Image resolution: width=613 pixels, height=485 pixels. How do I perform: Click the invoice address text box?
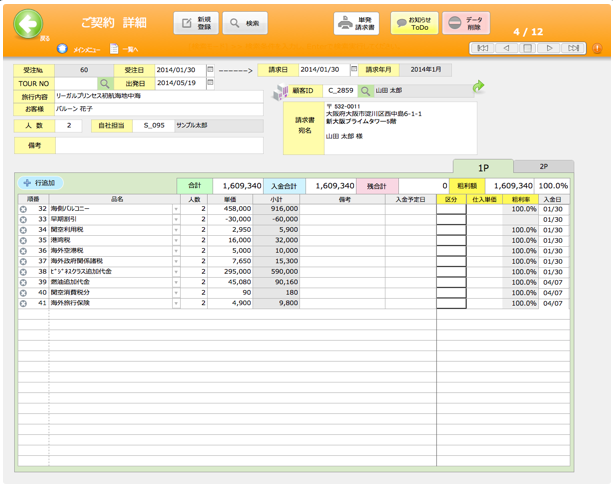pos(400,128)
